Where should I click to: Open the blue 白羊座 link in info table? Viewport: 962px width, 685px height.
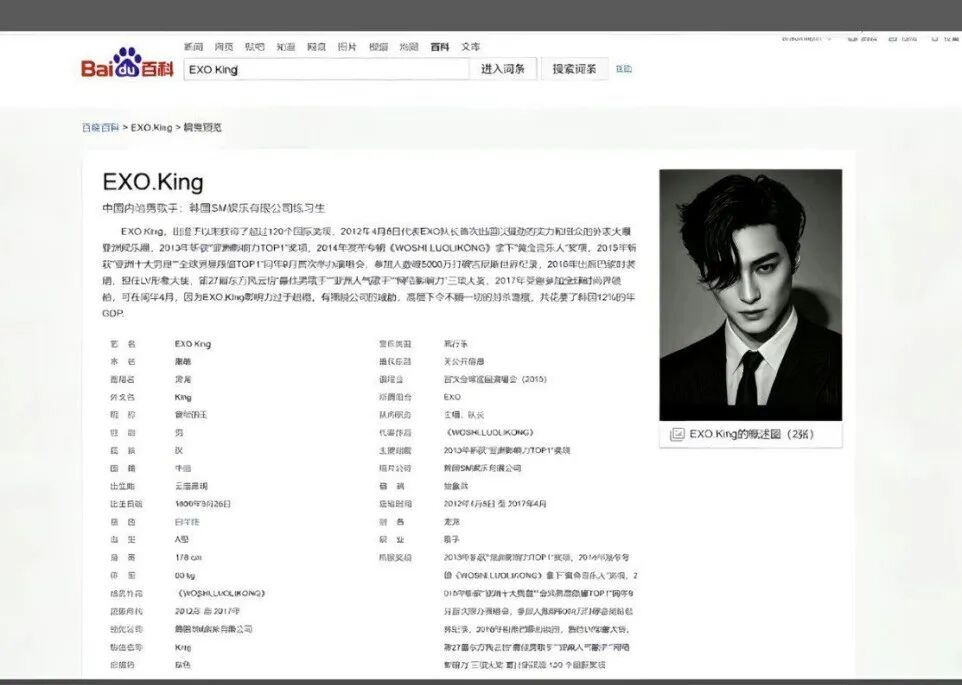tap(187, 522)
